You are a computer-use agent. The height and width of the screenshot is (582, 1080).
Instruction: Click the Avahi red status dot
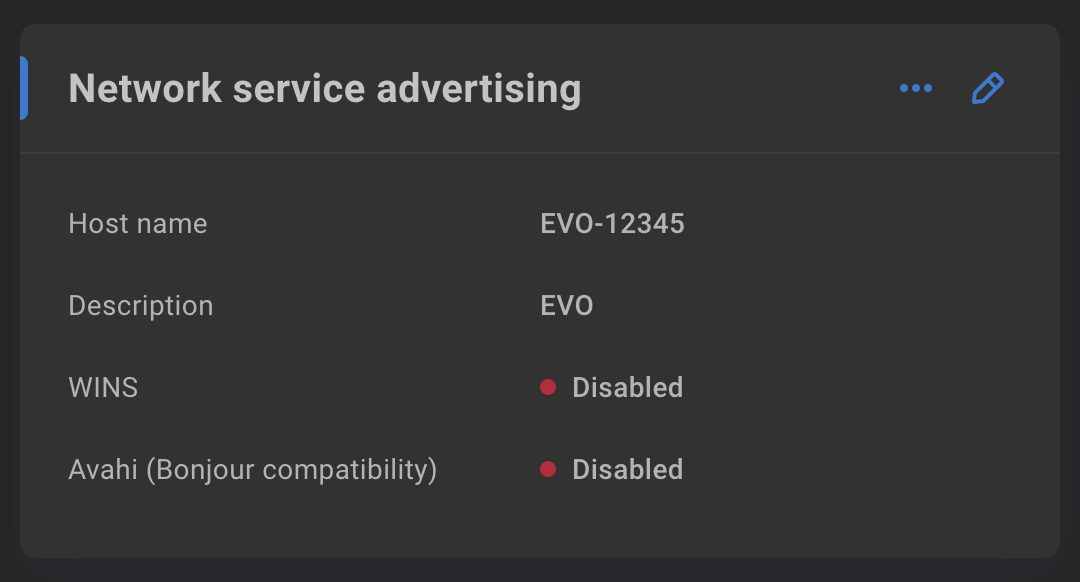coord(548,469)
